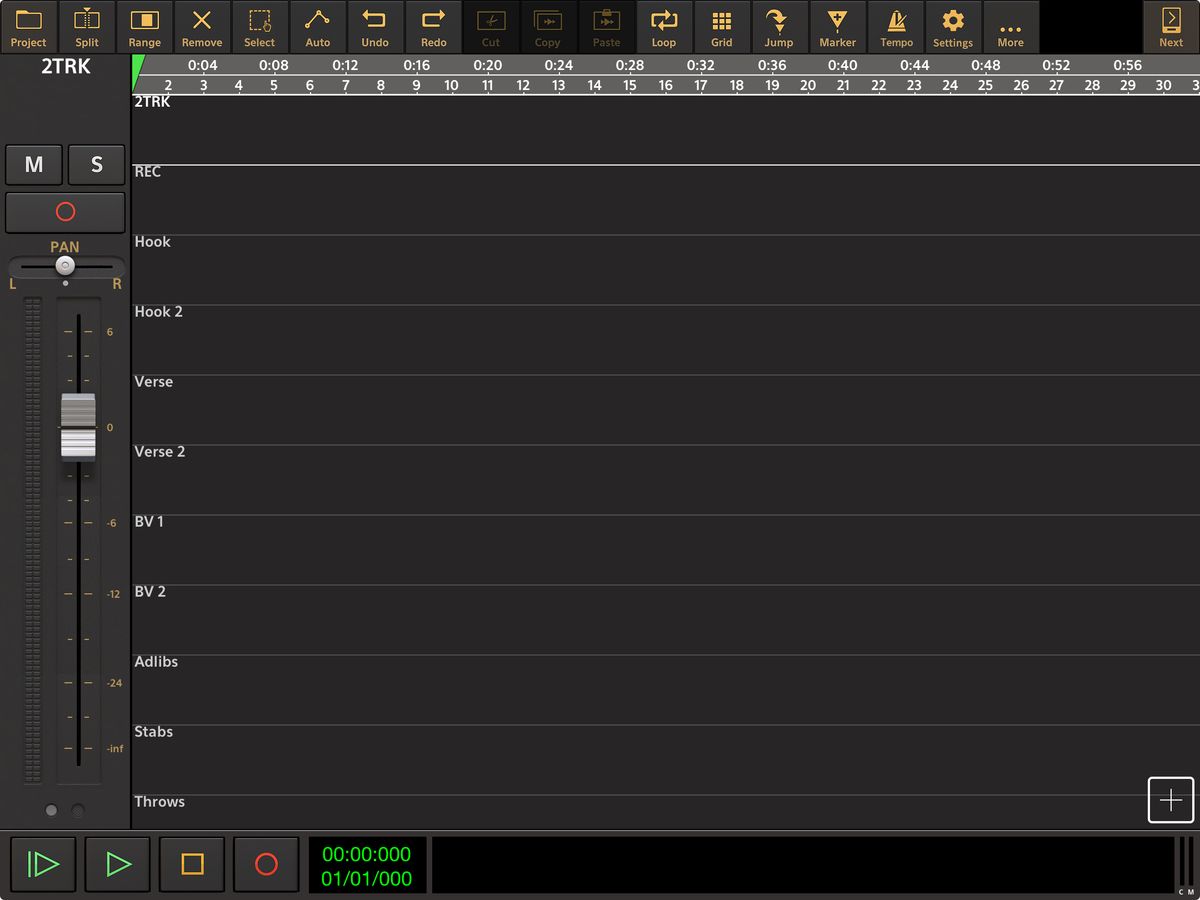Solo the 2TRK track

click(97, 165)
